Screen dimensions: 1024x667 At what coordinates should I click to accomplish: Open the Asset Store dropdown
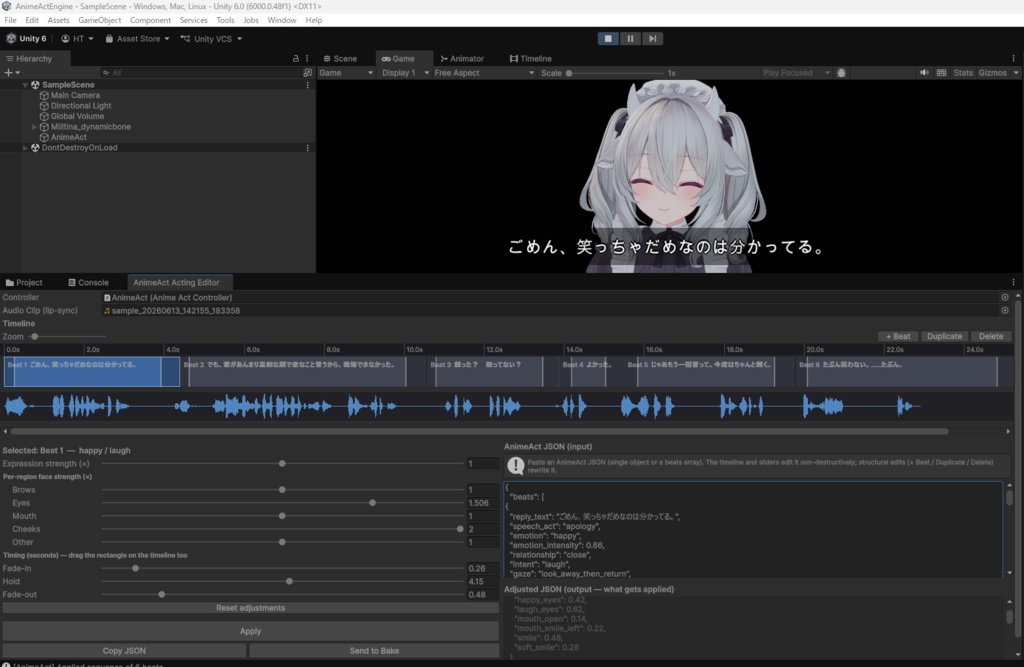137,39
